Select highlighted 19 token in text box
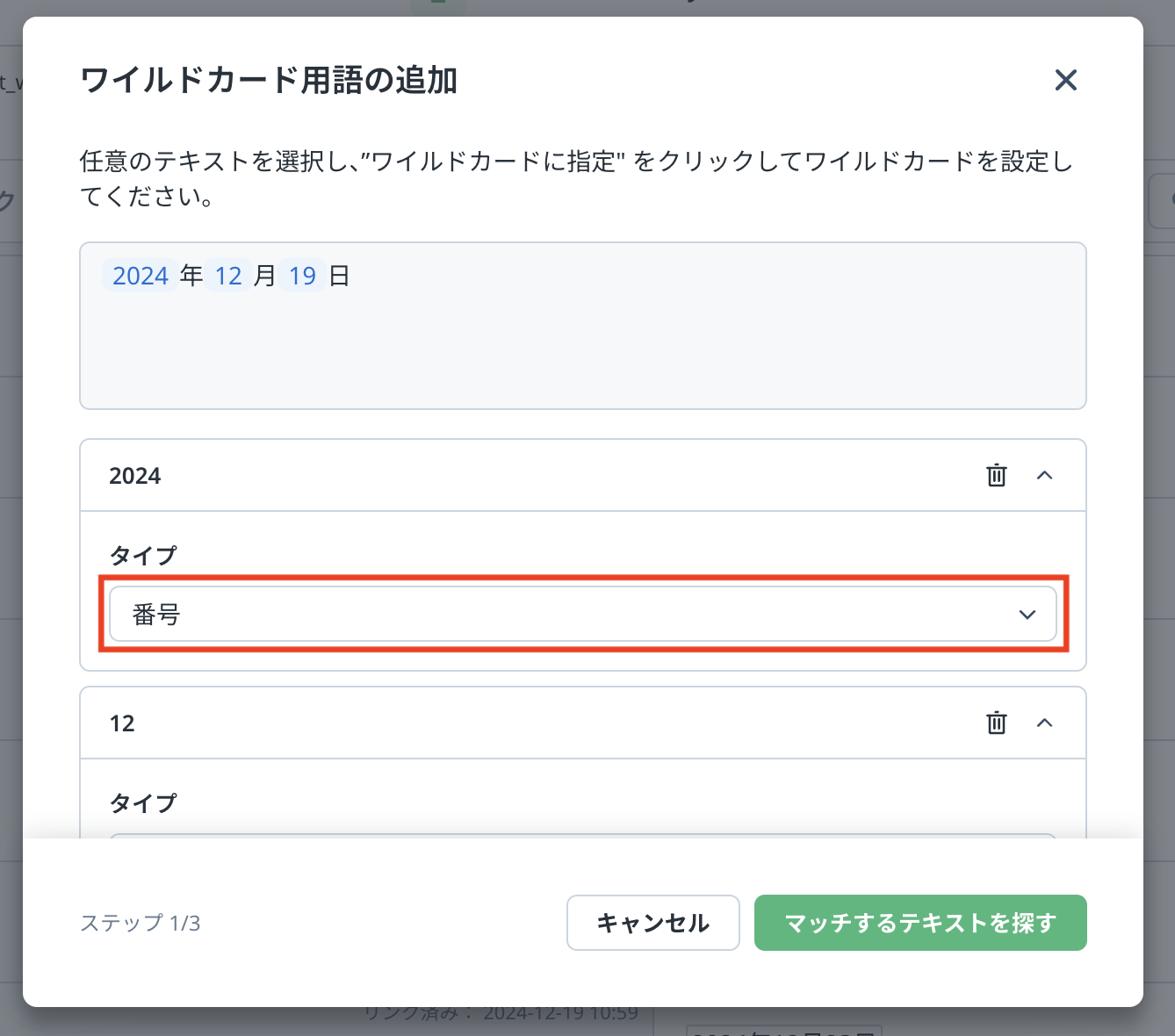This screenshot has width=1175, height=1036. coord(302,276)
